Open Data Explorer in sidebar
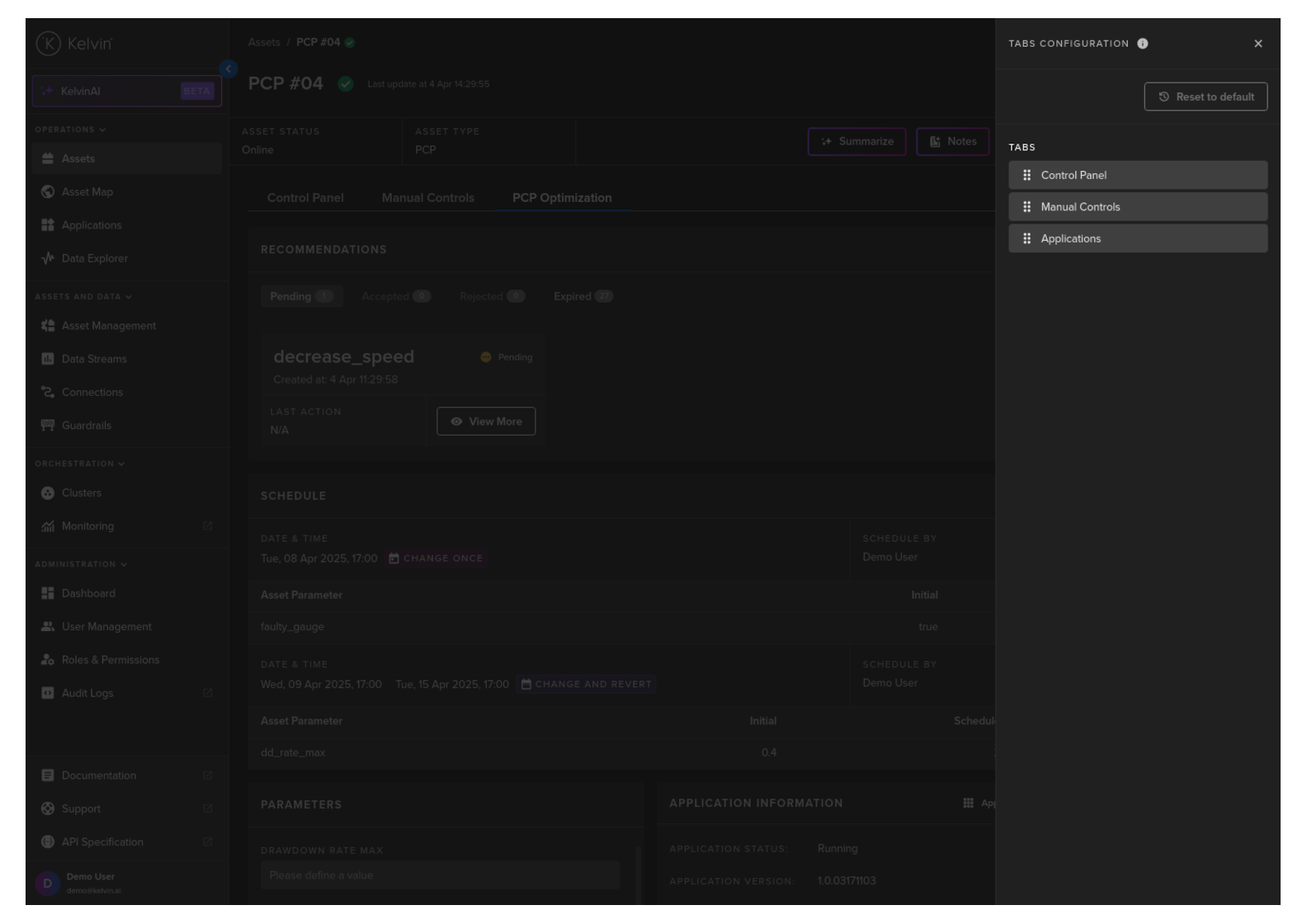 94,258
